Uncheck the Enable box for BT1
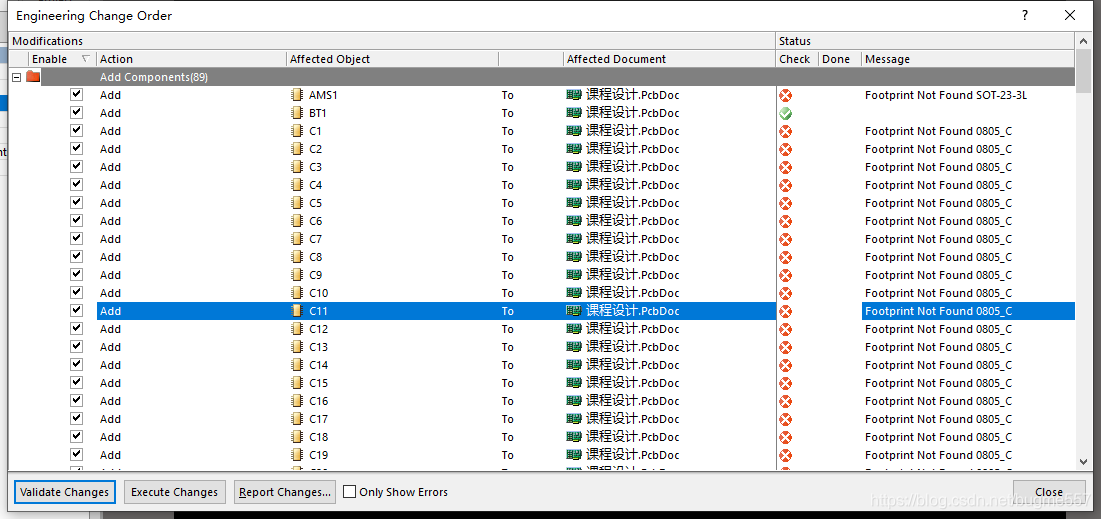The image size is (1101, 519). click(77, 112)
